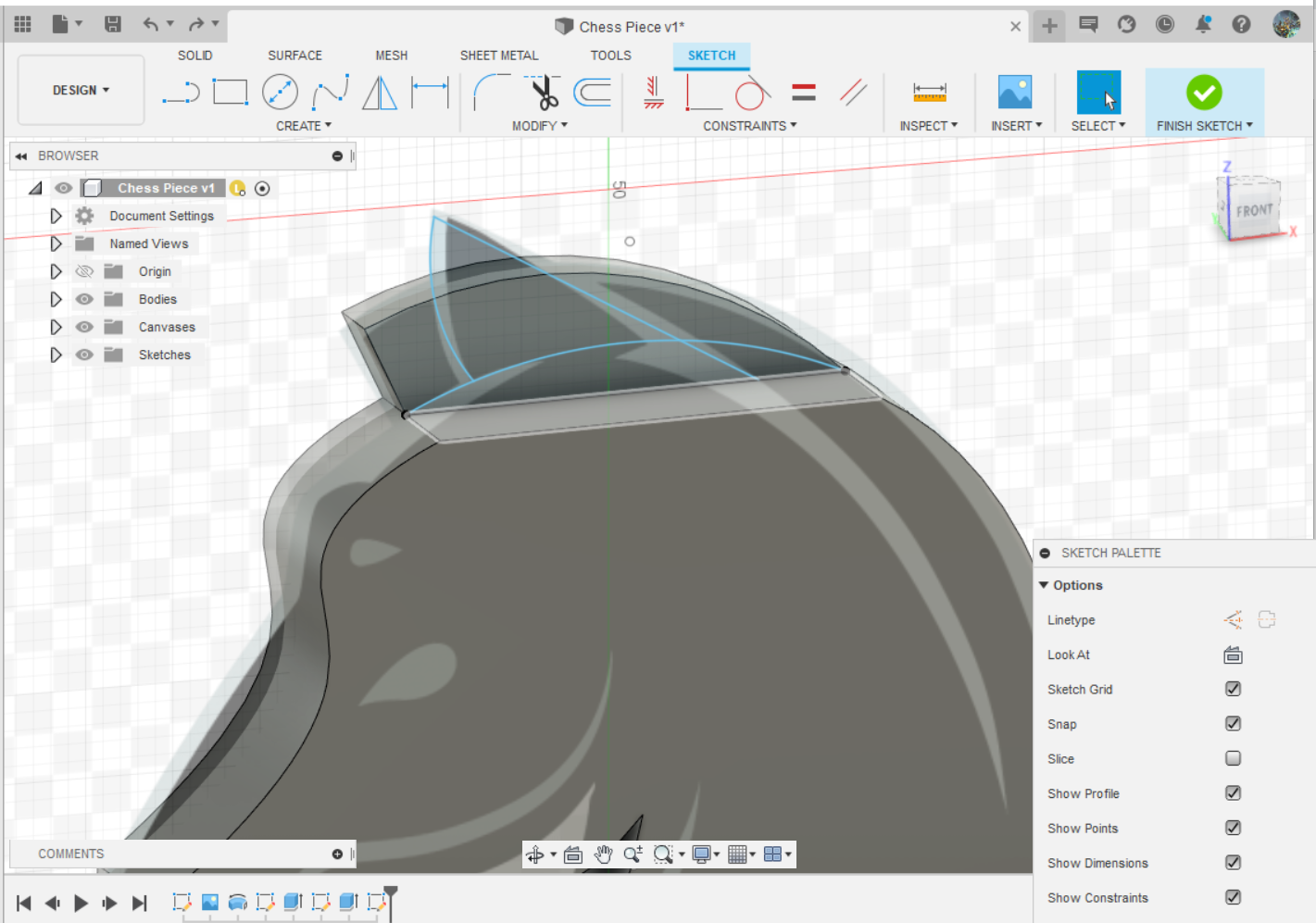The width and height of the screenshot is (1316, 923).
Task: Enable the Slice checkbox
Action: (1233, 758)
